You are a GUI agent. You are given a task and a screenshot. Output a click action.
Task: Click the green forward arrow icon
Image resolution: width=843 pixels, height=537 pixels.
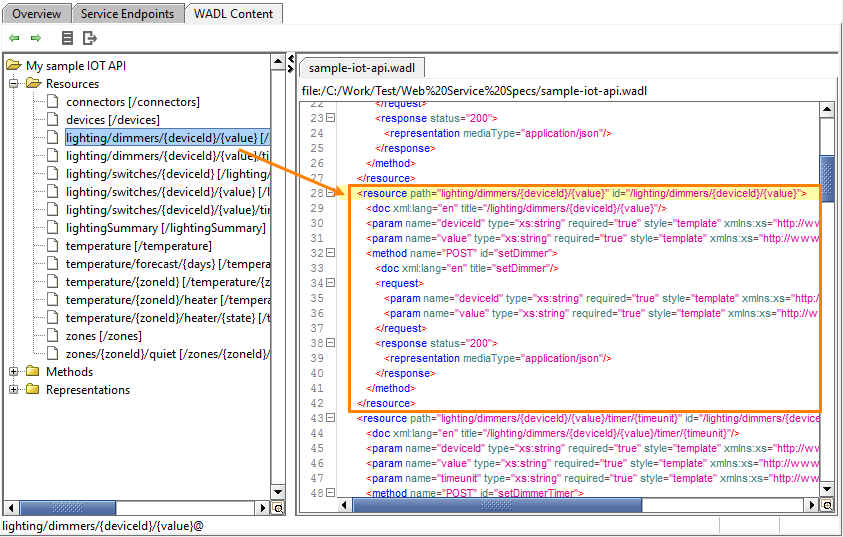pyautogui.click(x=36, y=38)
